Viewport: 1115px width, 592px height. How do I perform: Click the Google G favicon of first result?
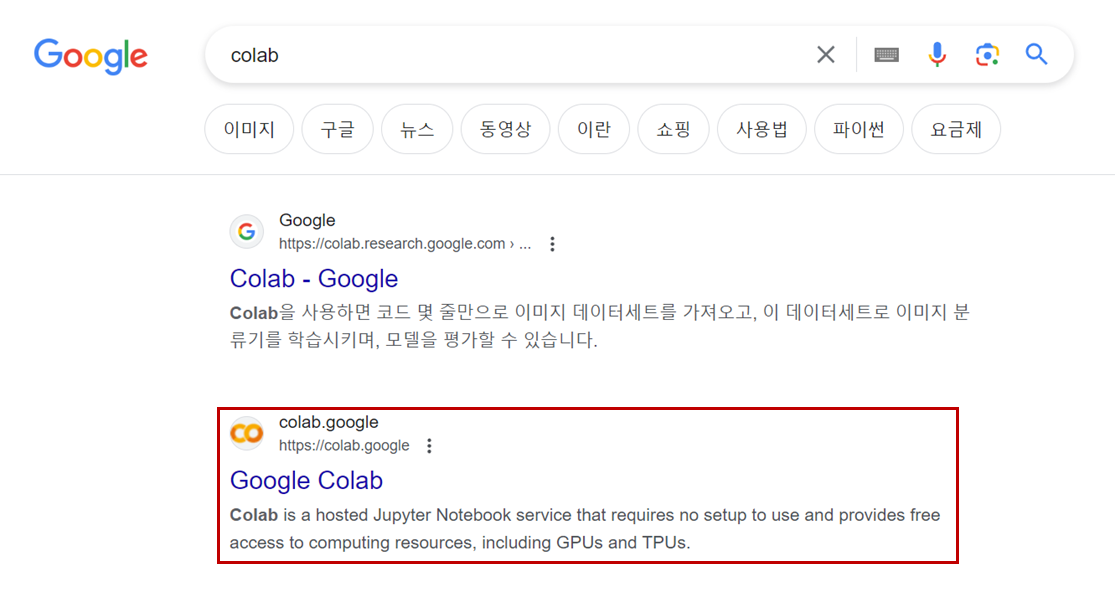(247, 232)
